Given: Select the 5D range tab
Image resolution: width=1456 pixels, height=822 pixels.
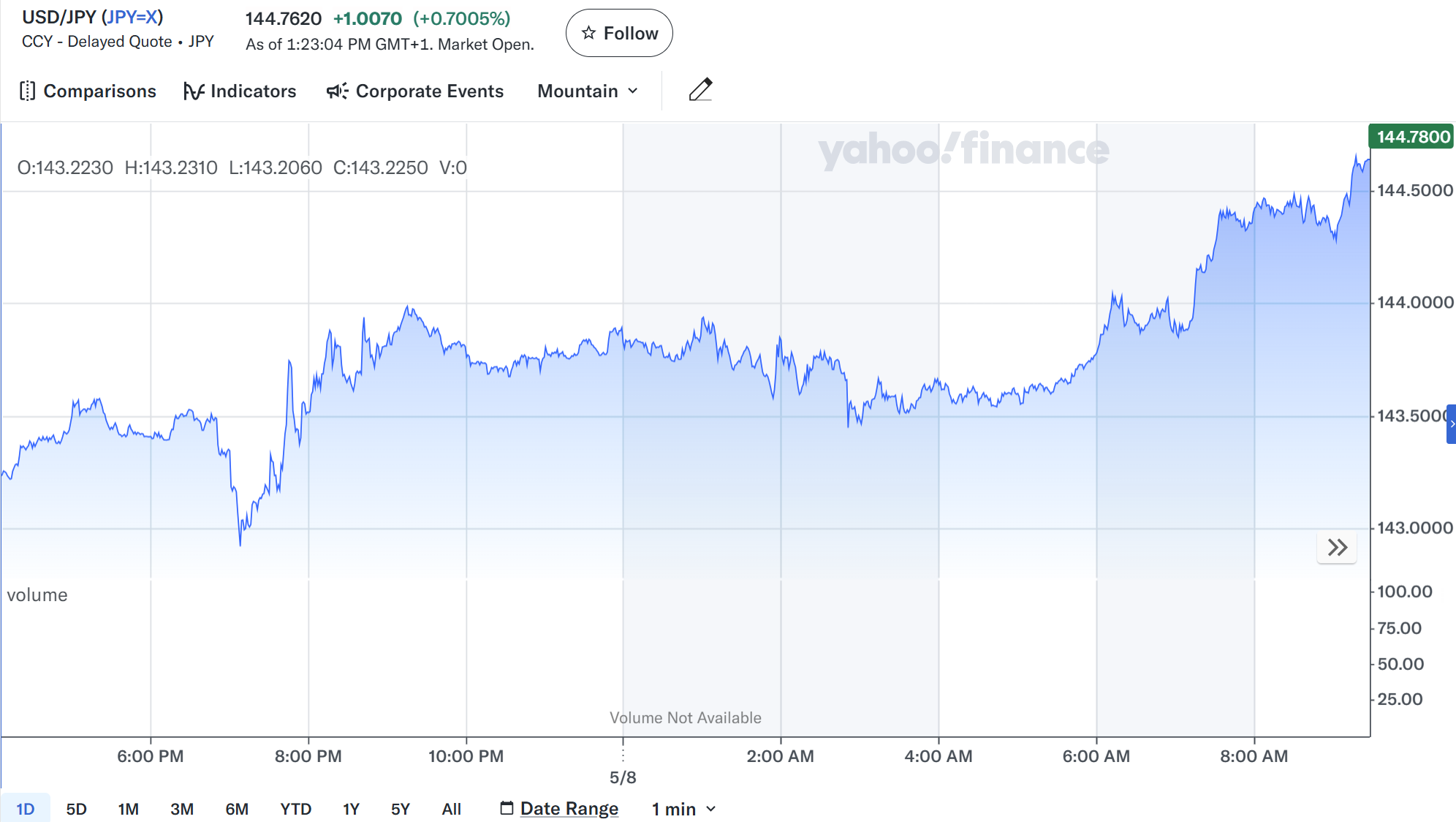Looking at the screenshot, I should [x=77, y=809].
